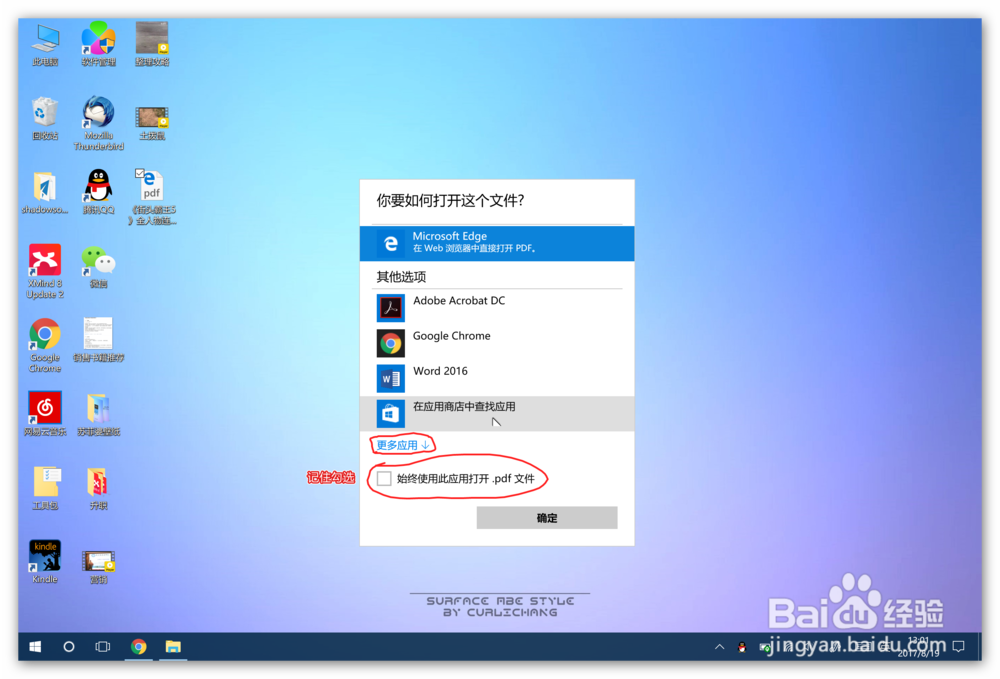Select the XMind 8 Update 2 shortcut
This screenshot has width=1000, height=679.
(x=45, y=272)
